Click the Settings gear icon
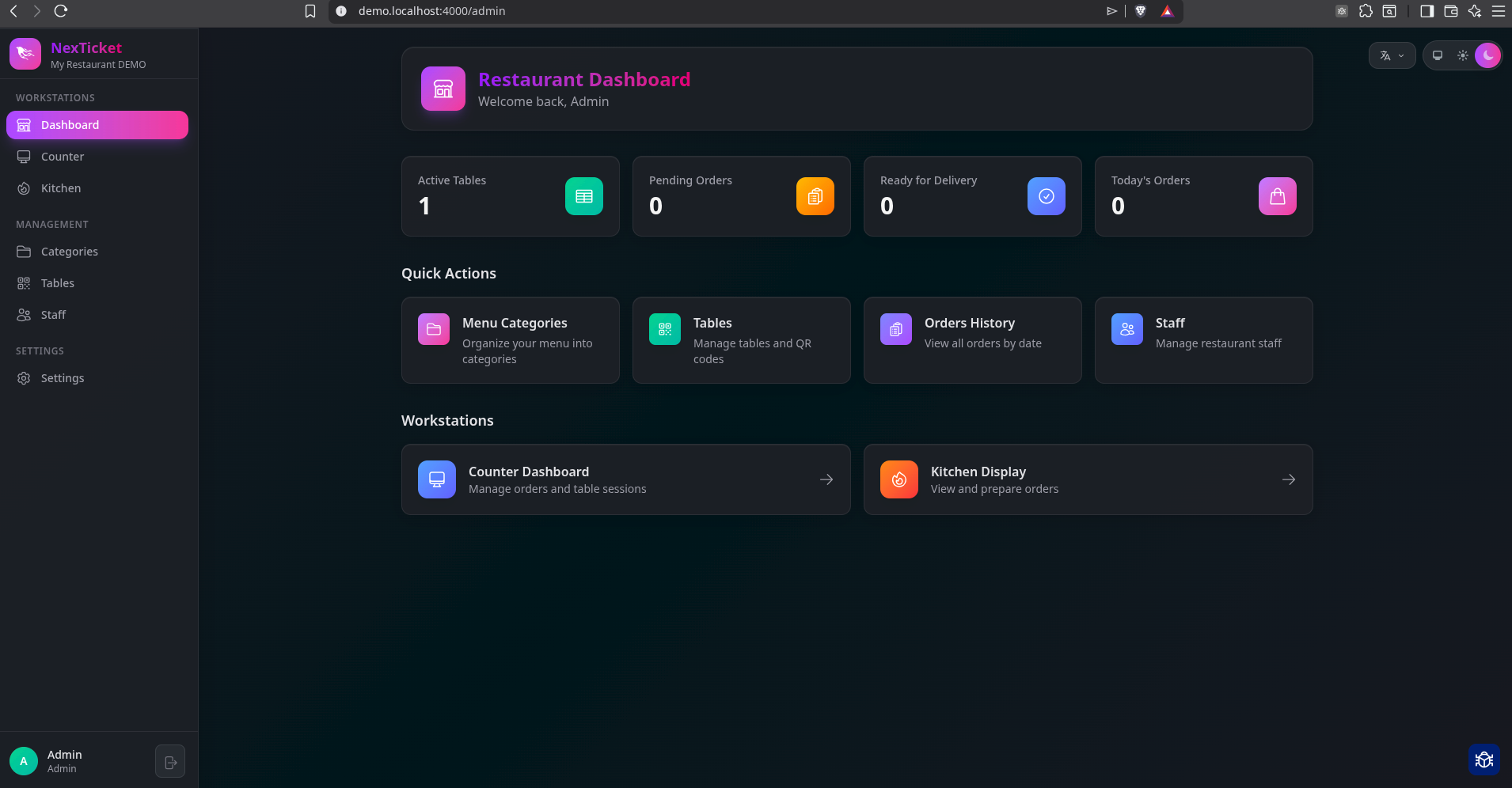1512x788 pixels. coord(24,377)
